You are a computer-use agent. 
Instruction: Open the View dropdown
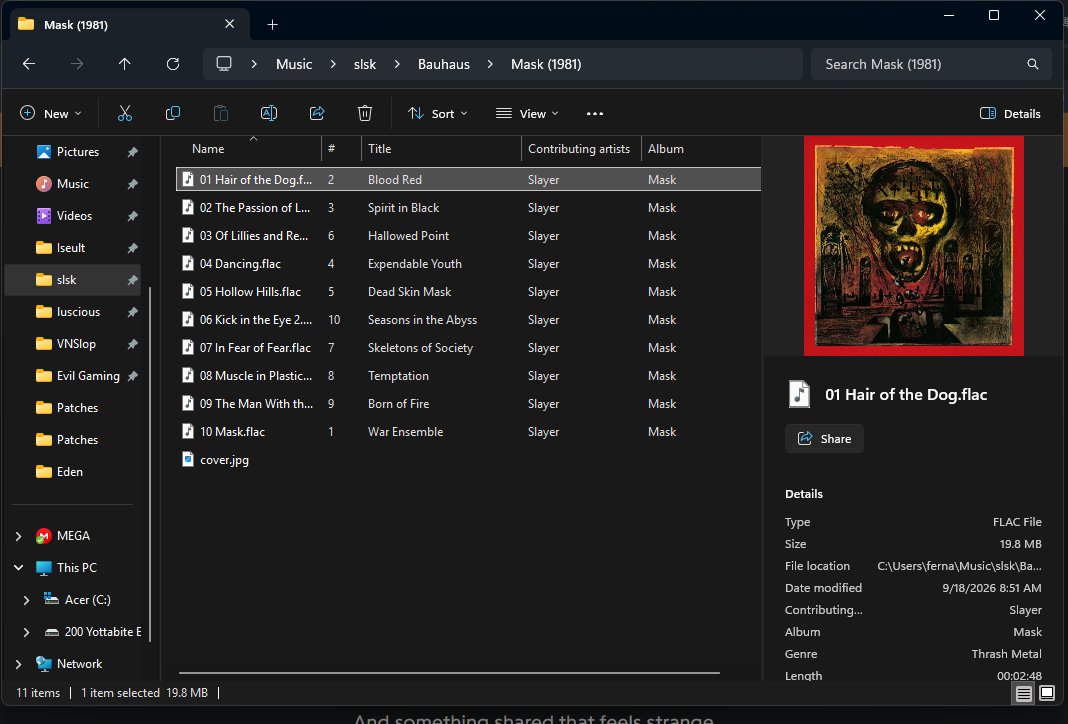pyautogui.click(x=528, y=114)
